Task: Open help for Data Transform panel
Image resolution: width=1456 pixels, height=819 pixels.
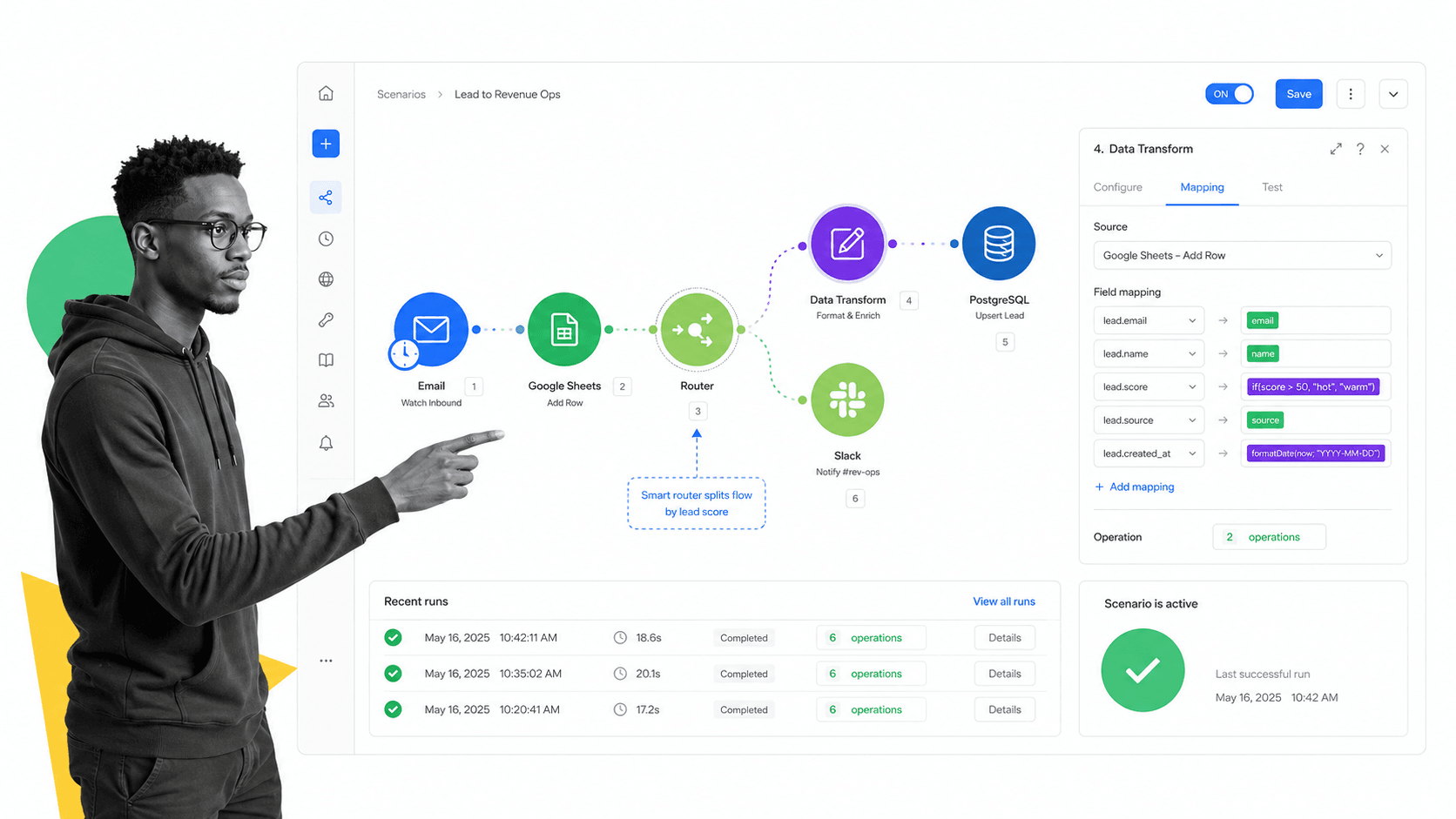Action: coord(1360,149)
